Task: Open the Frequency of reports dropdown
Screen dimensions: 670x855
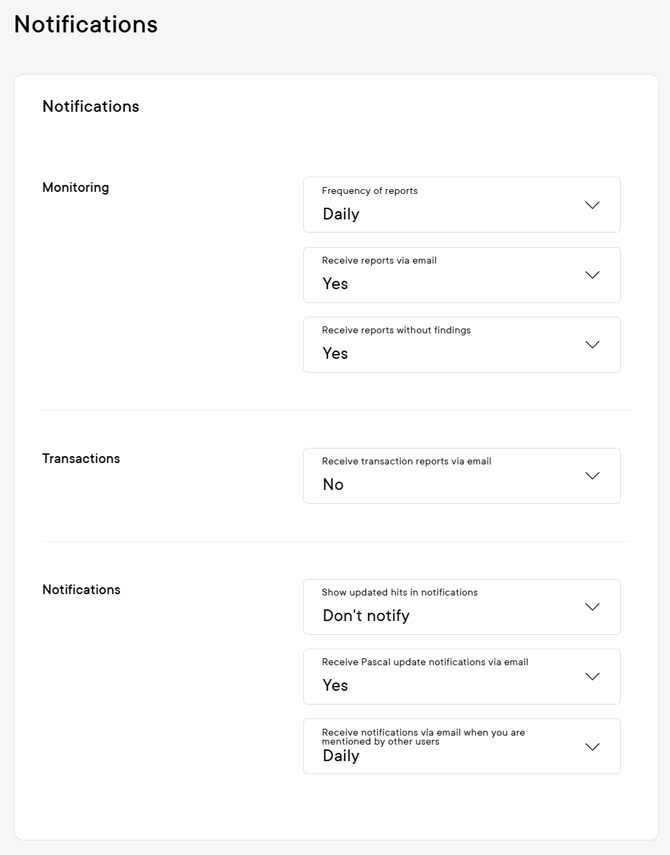Action: pos(460,205)
